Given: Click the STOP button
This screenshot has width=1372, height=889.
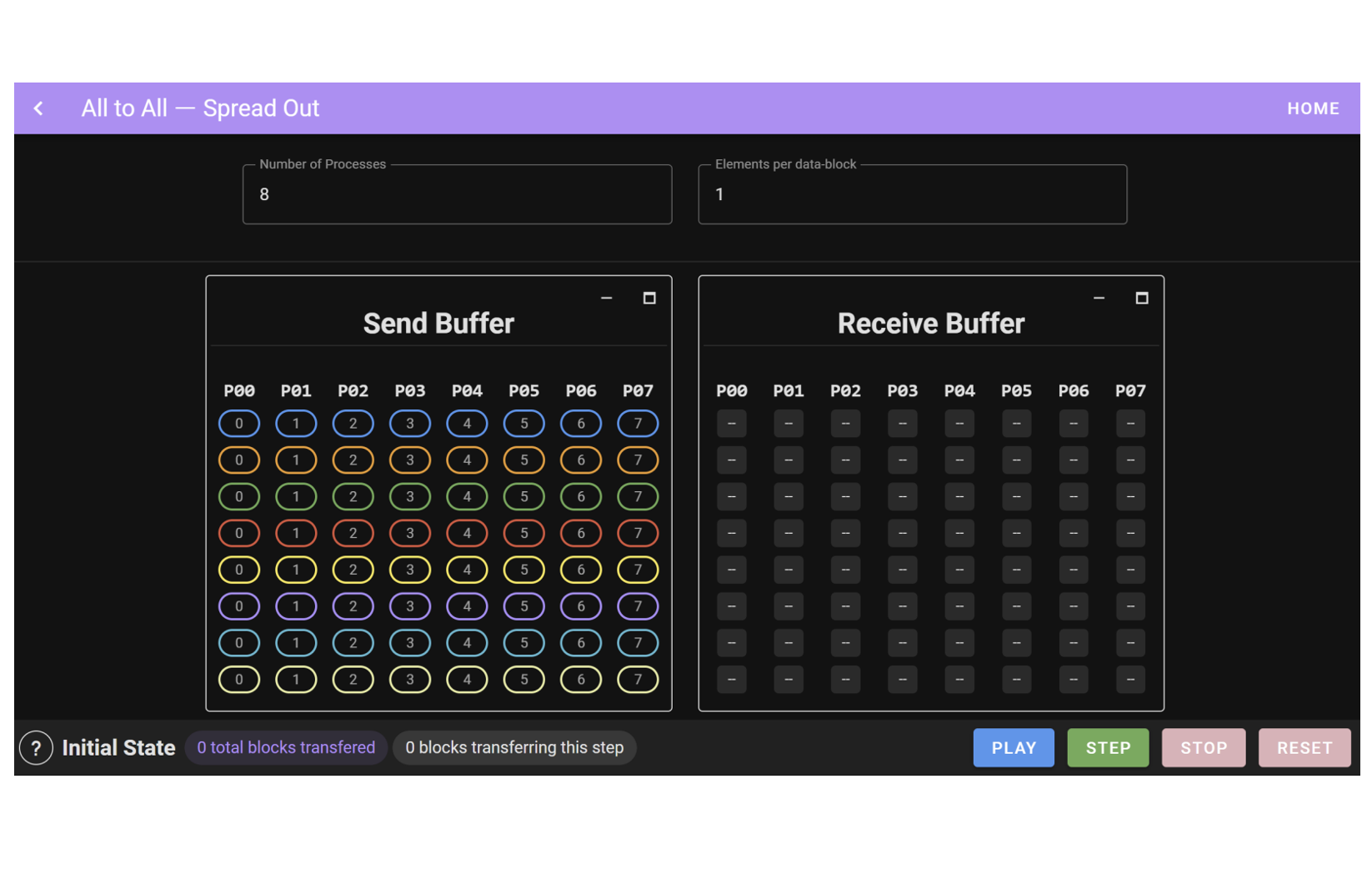Looking at the screenshot, I should click(x=1204, y=748).
